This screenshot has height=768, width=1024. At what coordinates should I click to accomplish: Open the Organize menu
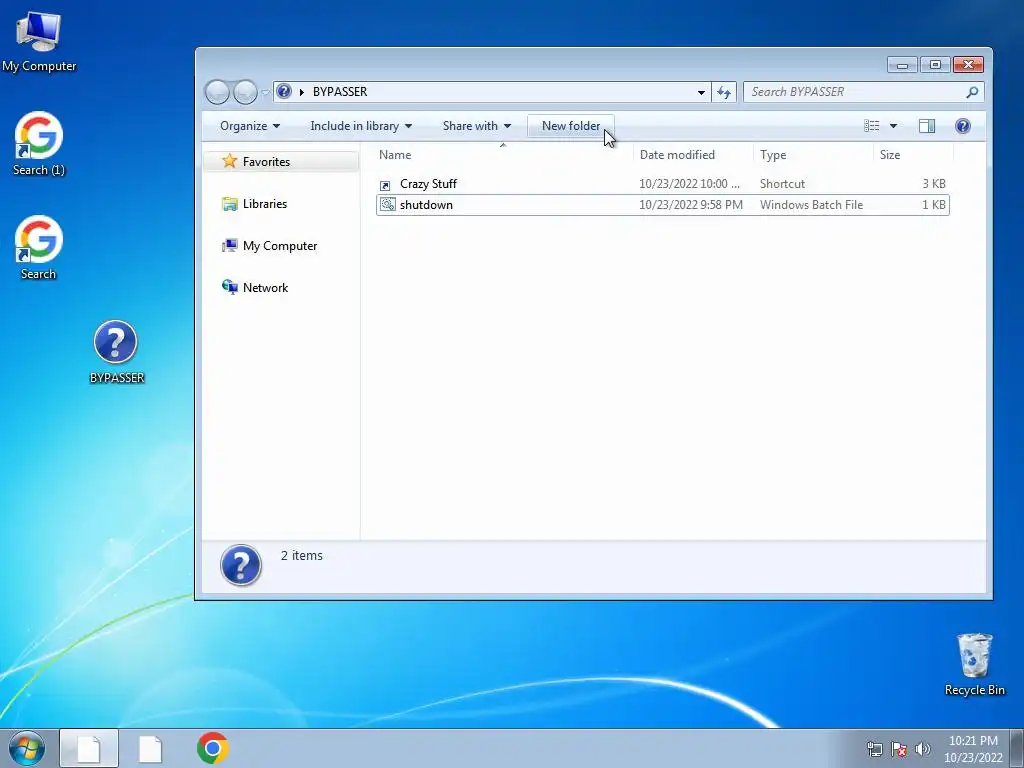click(249, 125)
